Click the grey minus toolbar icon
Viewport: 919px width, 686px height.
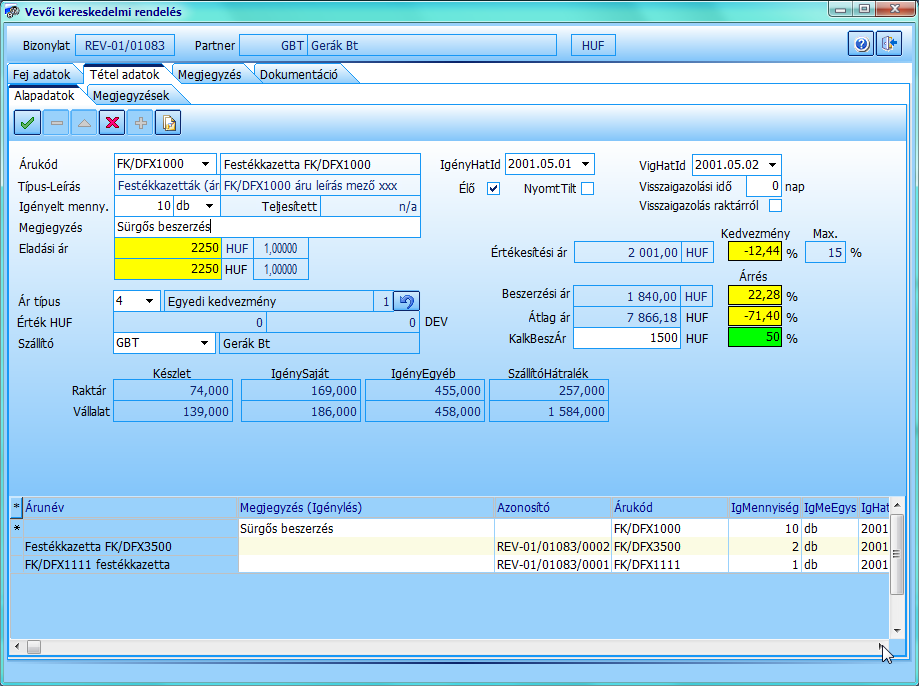pyautogui.click(x=56, y=123)
